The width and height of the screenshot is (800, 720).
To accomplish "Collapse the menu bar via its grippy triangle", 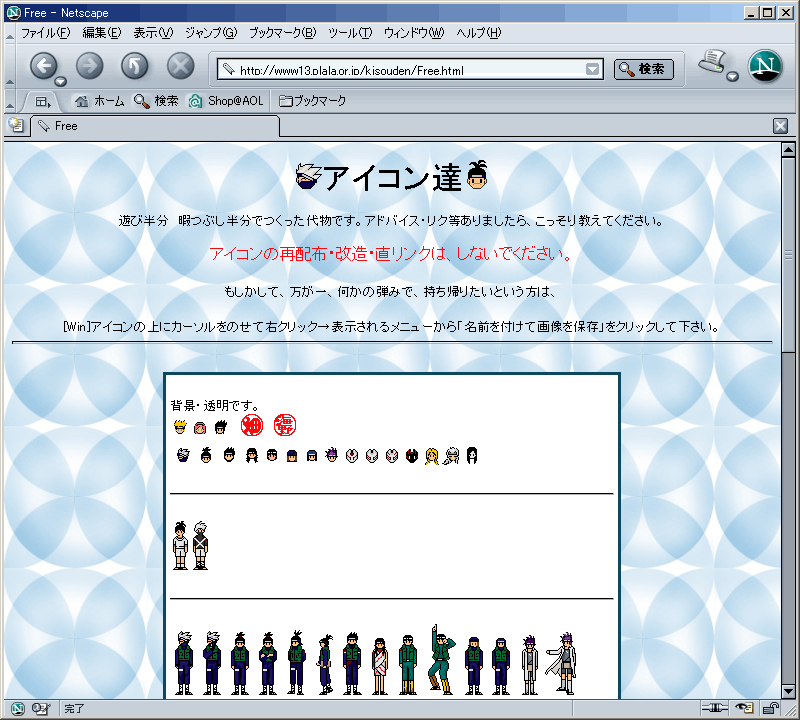I will point(10,37).
